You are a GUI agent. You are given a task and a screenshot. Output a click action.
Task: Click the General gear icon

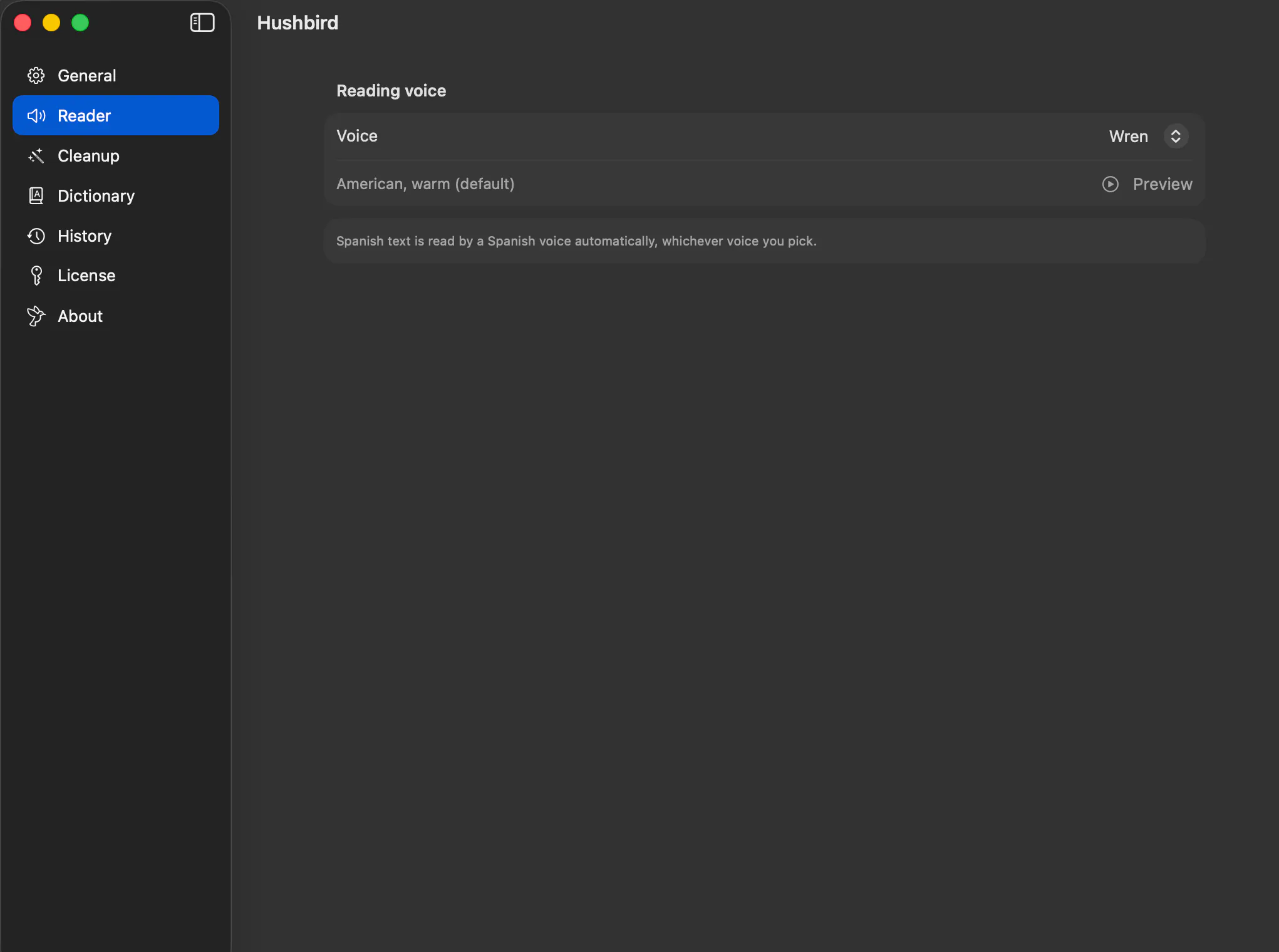pos(36,76)
